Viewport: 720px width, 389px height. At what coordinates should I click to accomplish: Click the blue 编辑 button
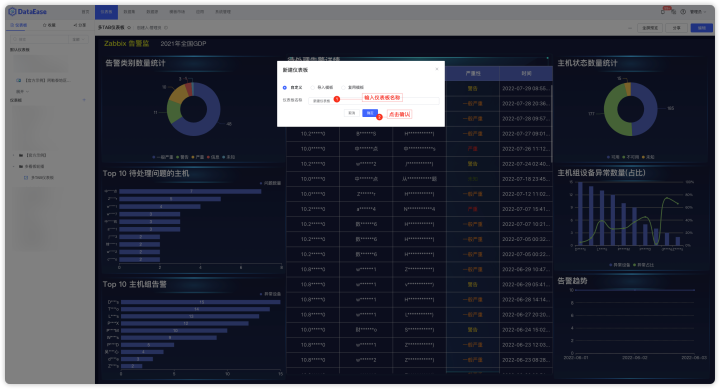tap(702, 28)
